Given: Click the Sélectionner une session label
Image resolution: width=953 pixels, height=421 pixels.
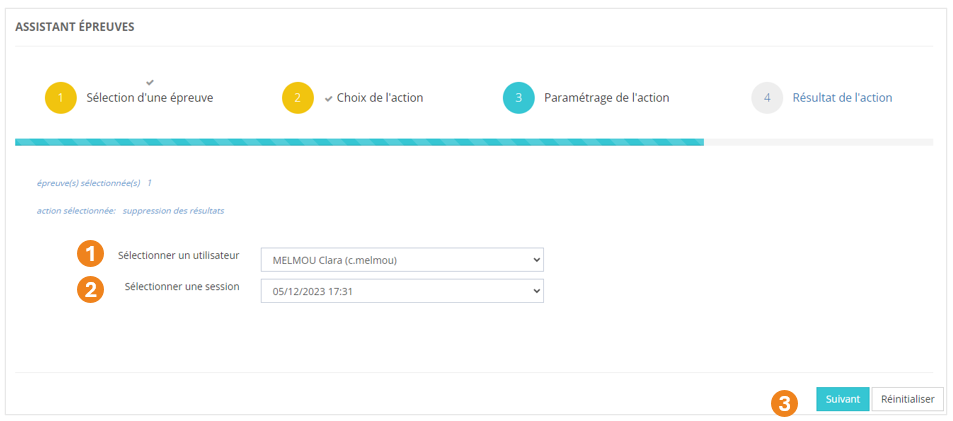Looking at the screenshot, I should pyautogui.click(x=182, y=286).
